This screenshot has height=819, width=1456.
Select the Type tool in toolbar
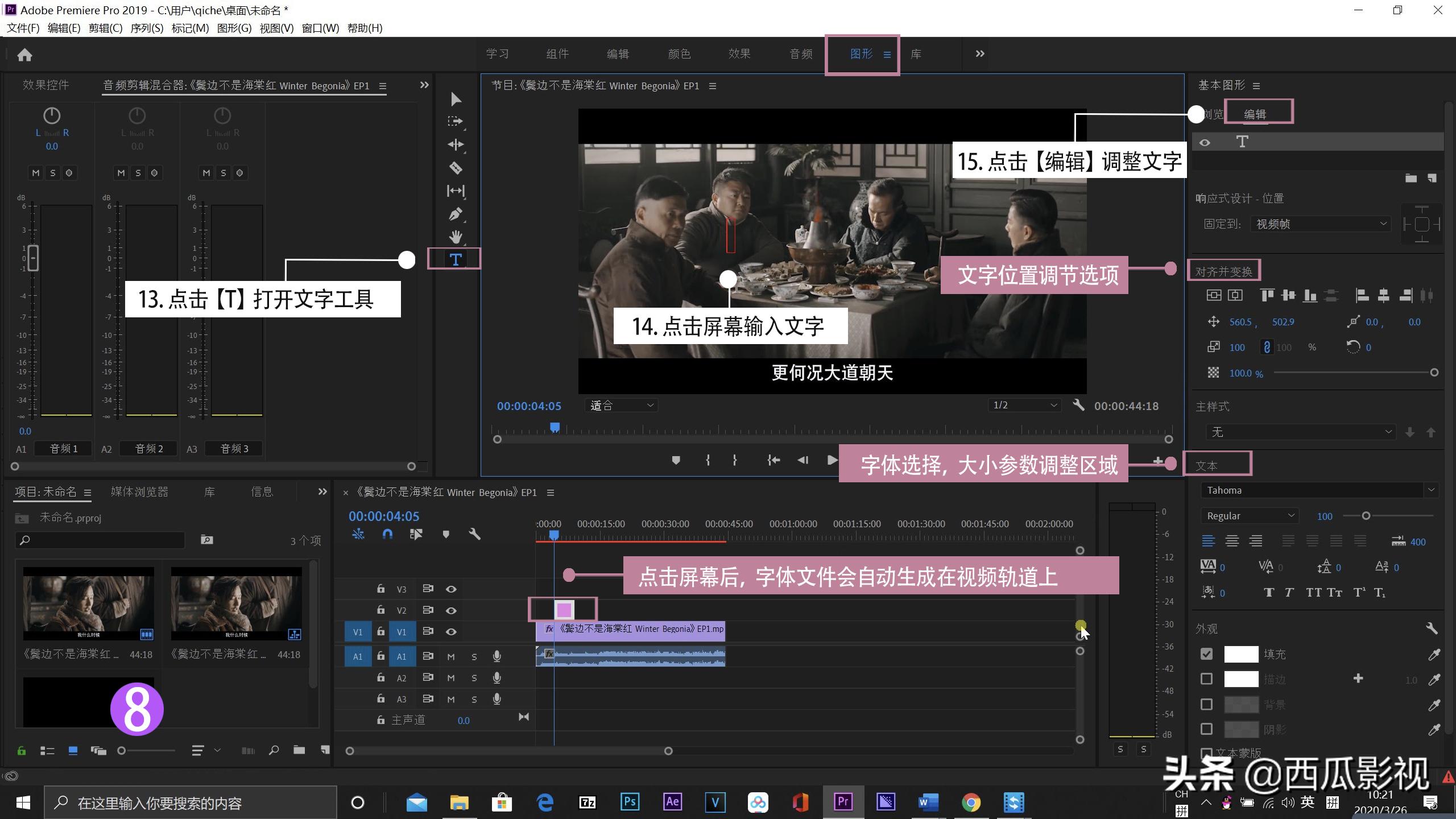[x=454, y=259]
